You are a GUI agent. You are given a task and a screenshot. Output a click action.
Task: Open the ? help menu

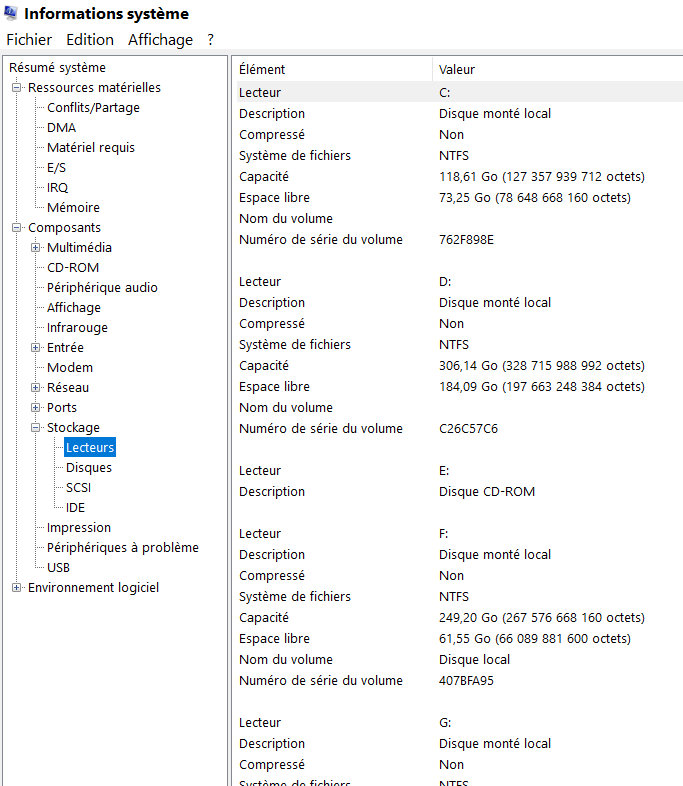click(x=210, y=40)
